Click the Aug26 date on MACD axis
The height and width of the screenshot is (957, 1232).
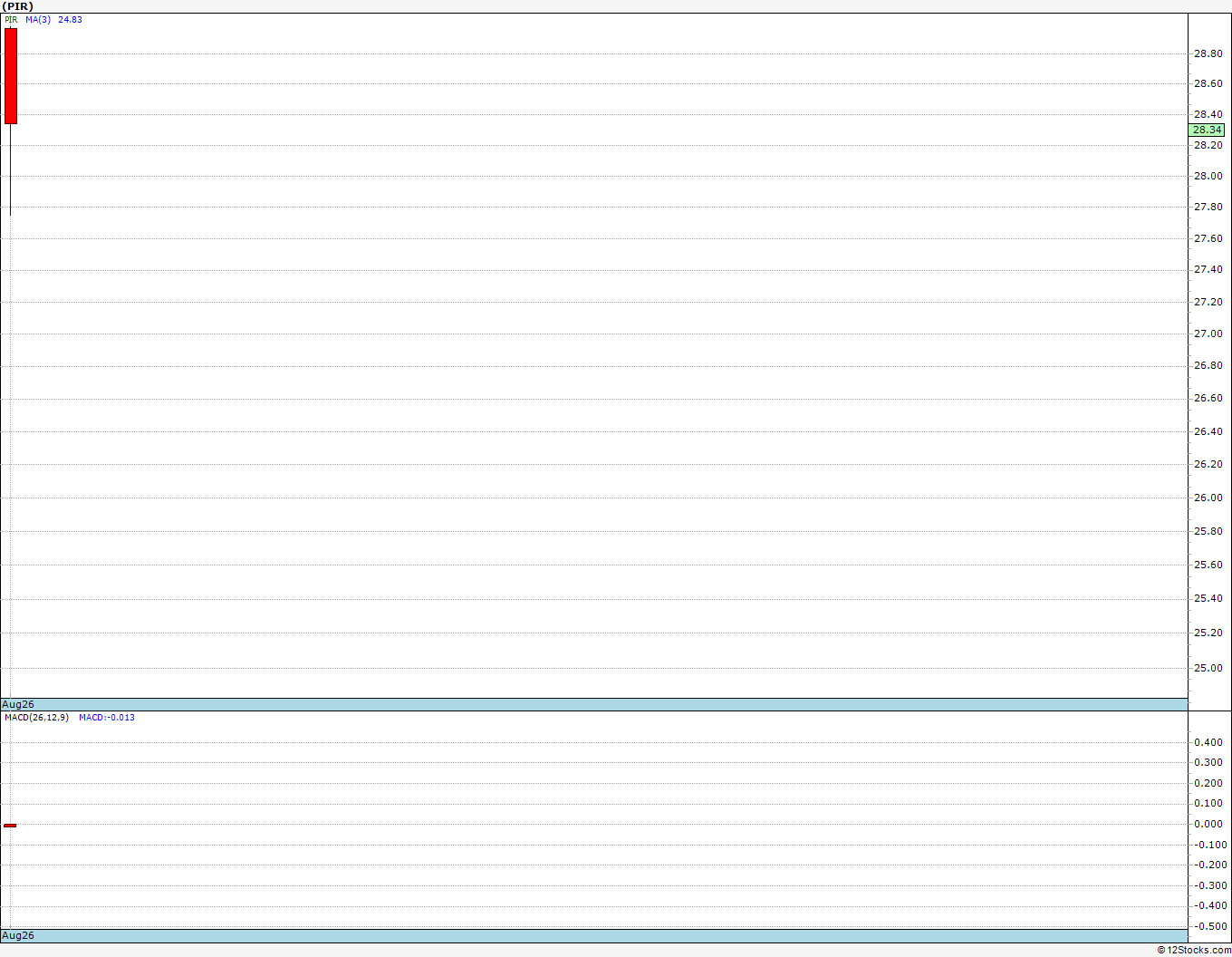coord(18,935)
